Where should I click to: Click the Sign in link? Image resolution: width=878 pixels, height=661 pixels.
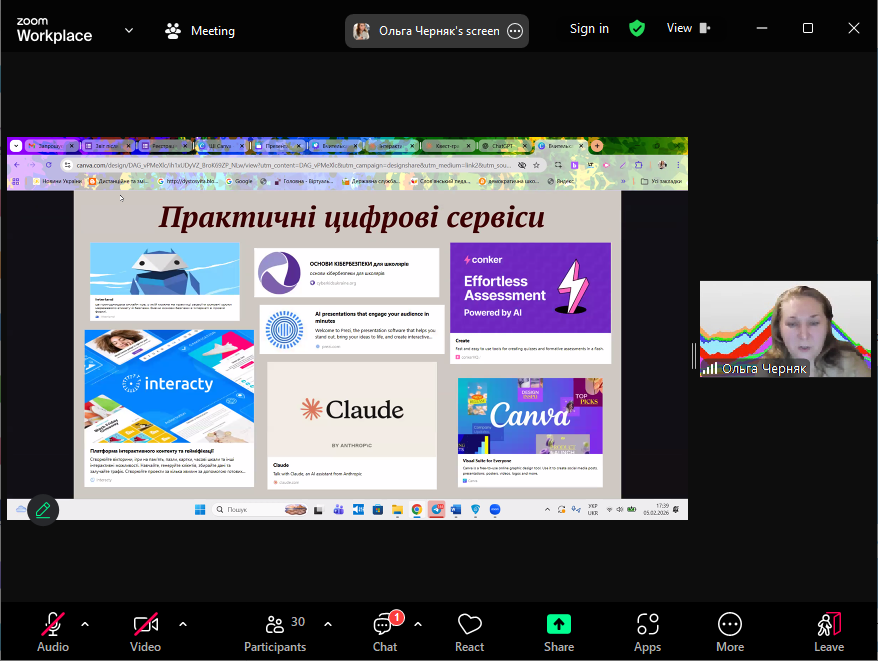click(x=589, y=28)
